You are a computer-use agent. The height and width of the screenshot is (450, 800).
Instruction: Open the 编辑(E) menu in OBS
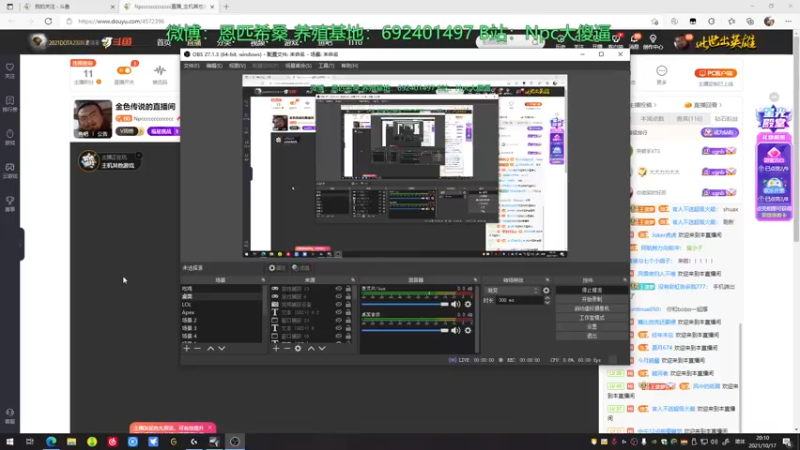[x=214, y=66]
